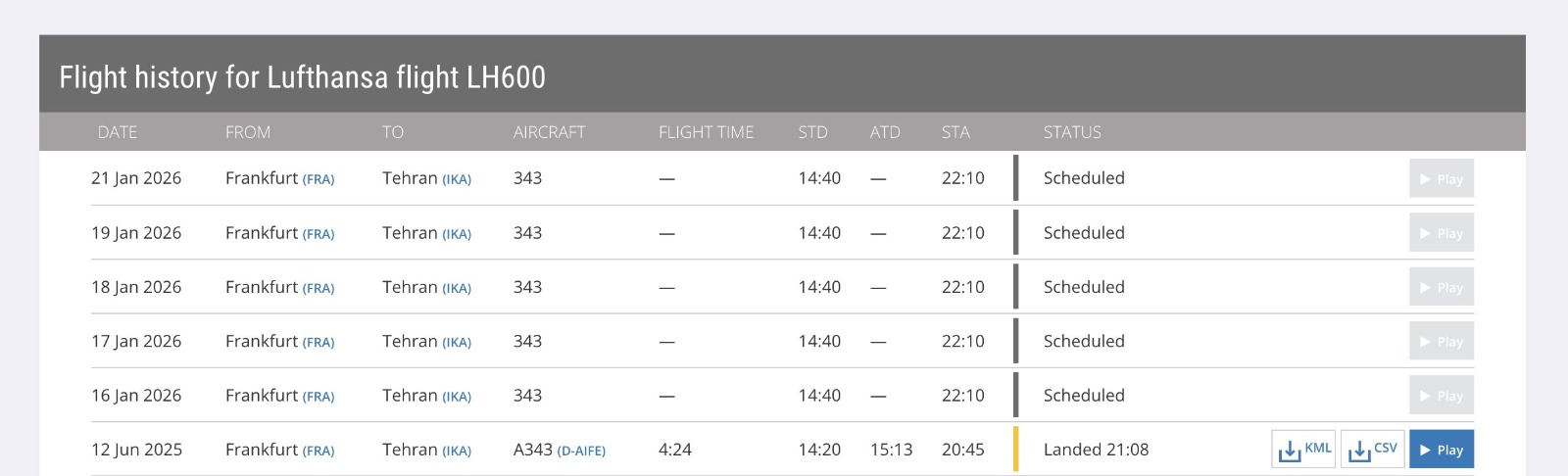Open FRA link in 12 Jun 2025 row
Screen dimensions: 1568x476
click(x=318, y=452)
